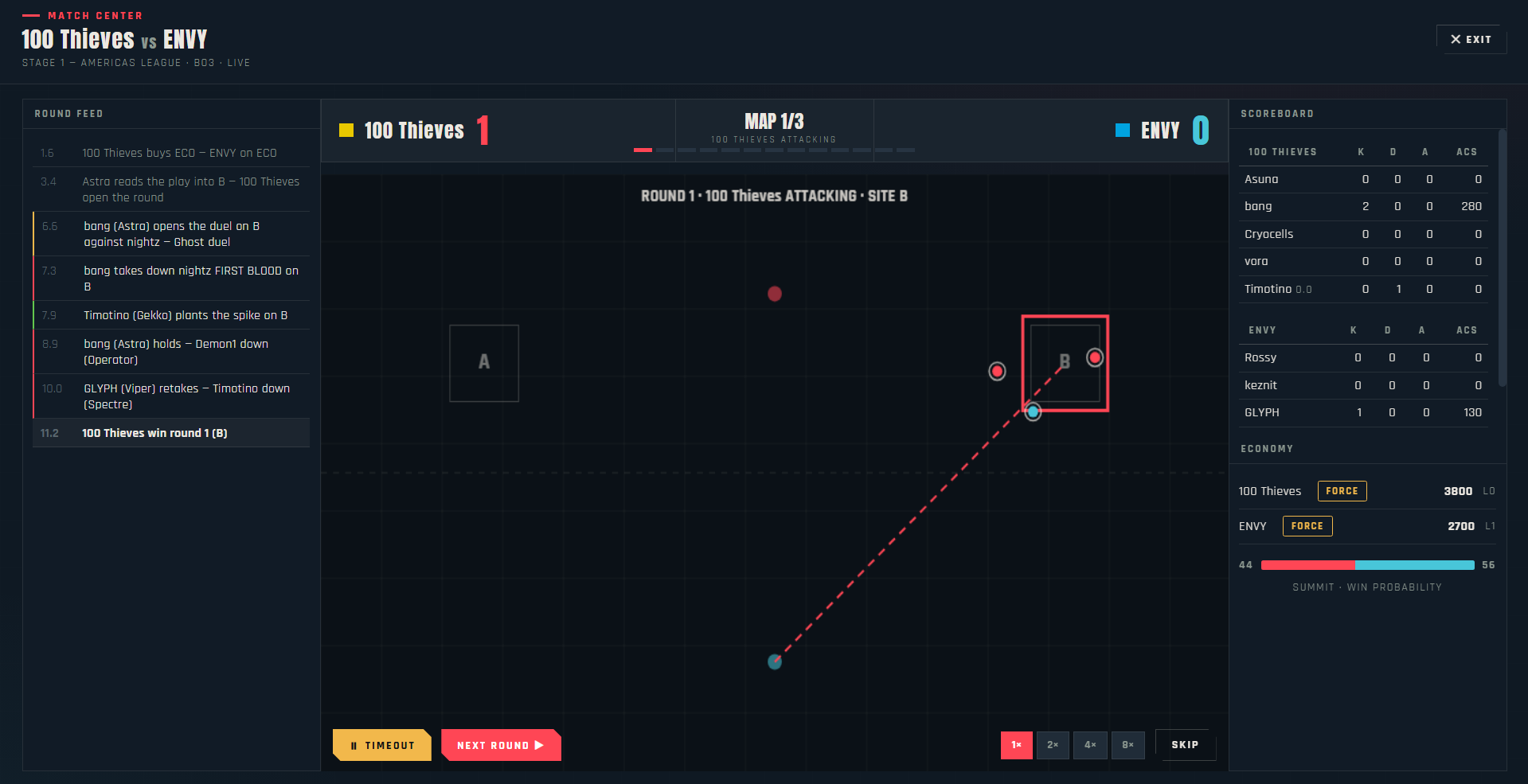The width and height of the screenshot is (1528, 784).
Task: Select the faded red marker at map top
Action: (775, 294)
